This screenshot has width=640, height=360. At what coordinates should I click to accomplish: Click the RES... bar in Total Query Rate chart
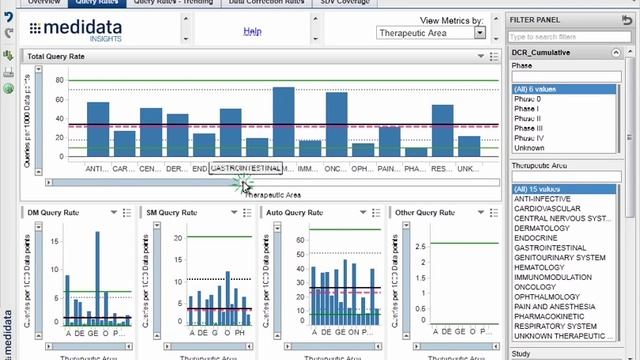point(443,131)
